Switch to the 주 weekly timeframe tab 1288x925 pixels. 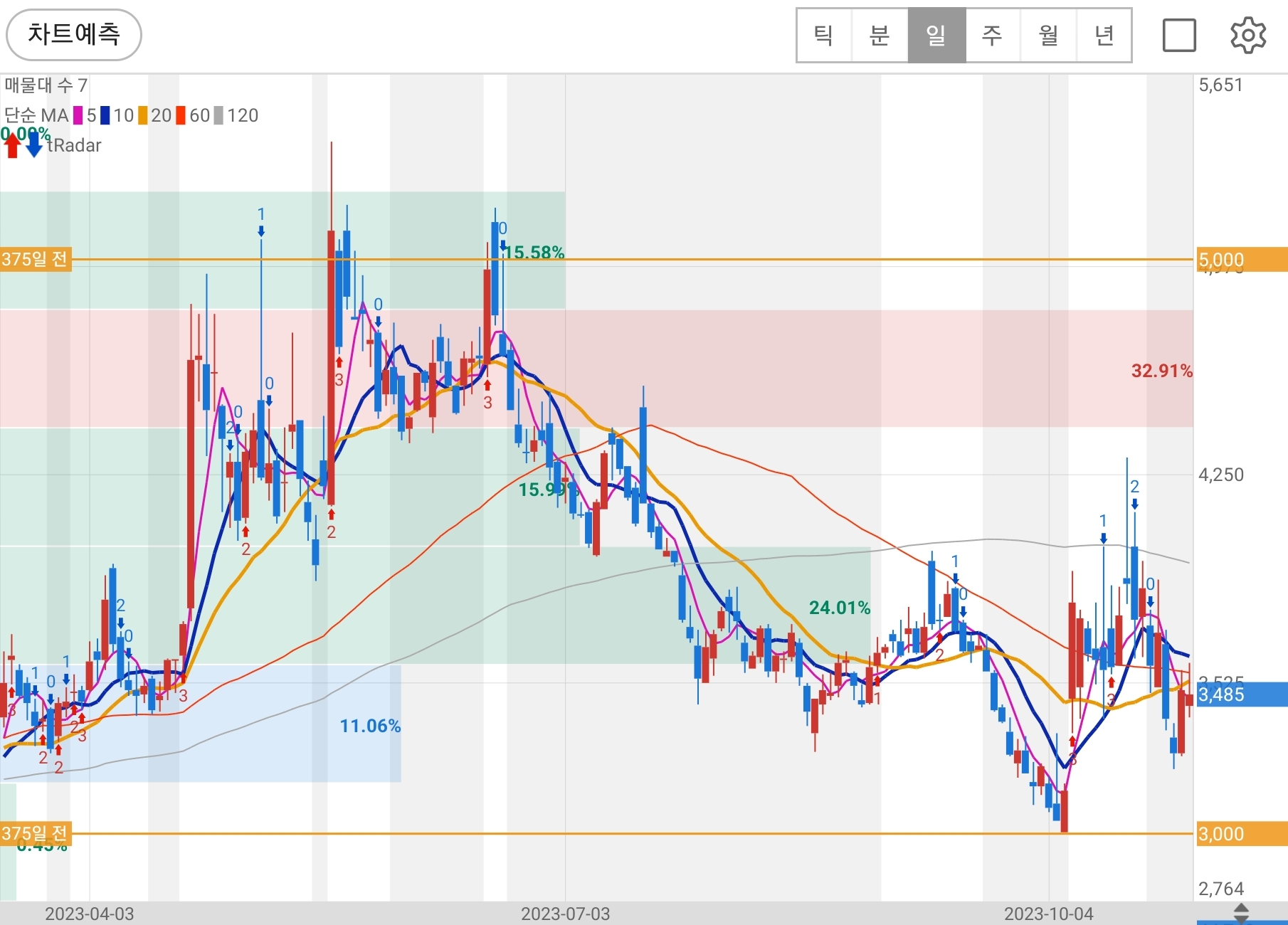[992, 36]
